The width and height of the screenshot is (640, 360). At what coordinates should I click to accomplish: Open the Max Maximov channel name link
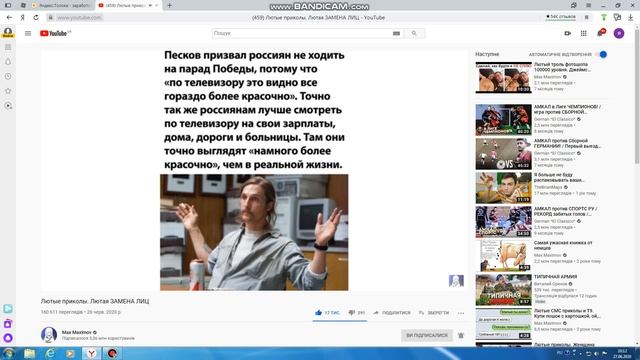coord(77,332)
